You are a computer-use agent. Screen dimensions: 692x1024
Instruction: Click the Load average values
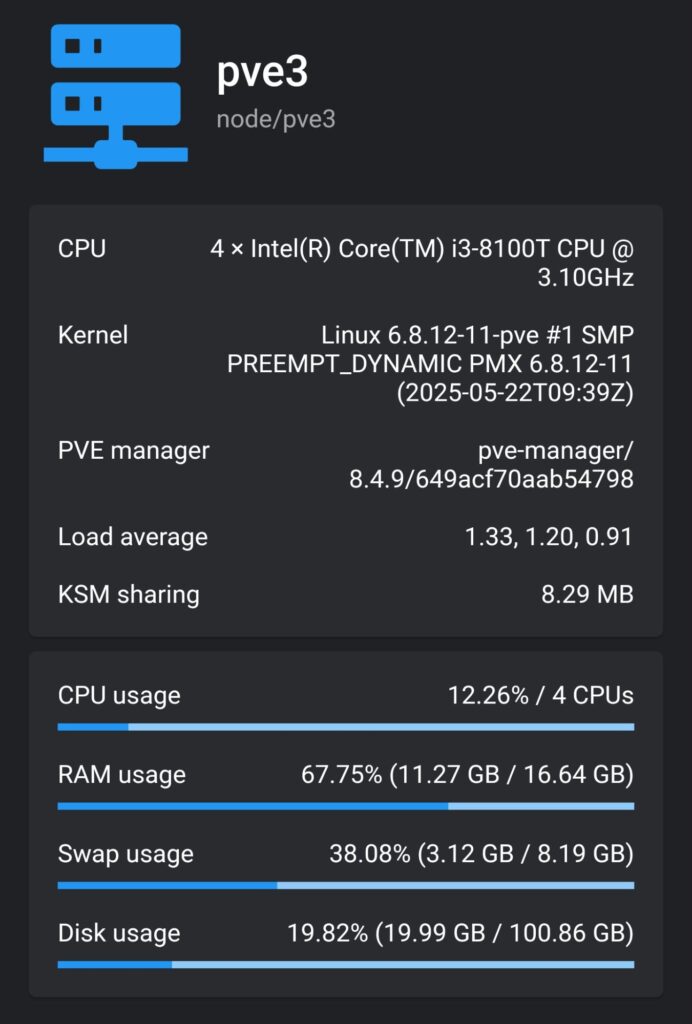[548, 537]
